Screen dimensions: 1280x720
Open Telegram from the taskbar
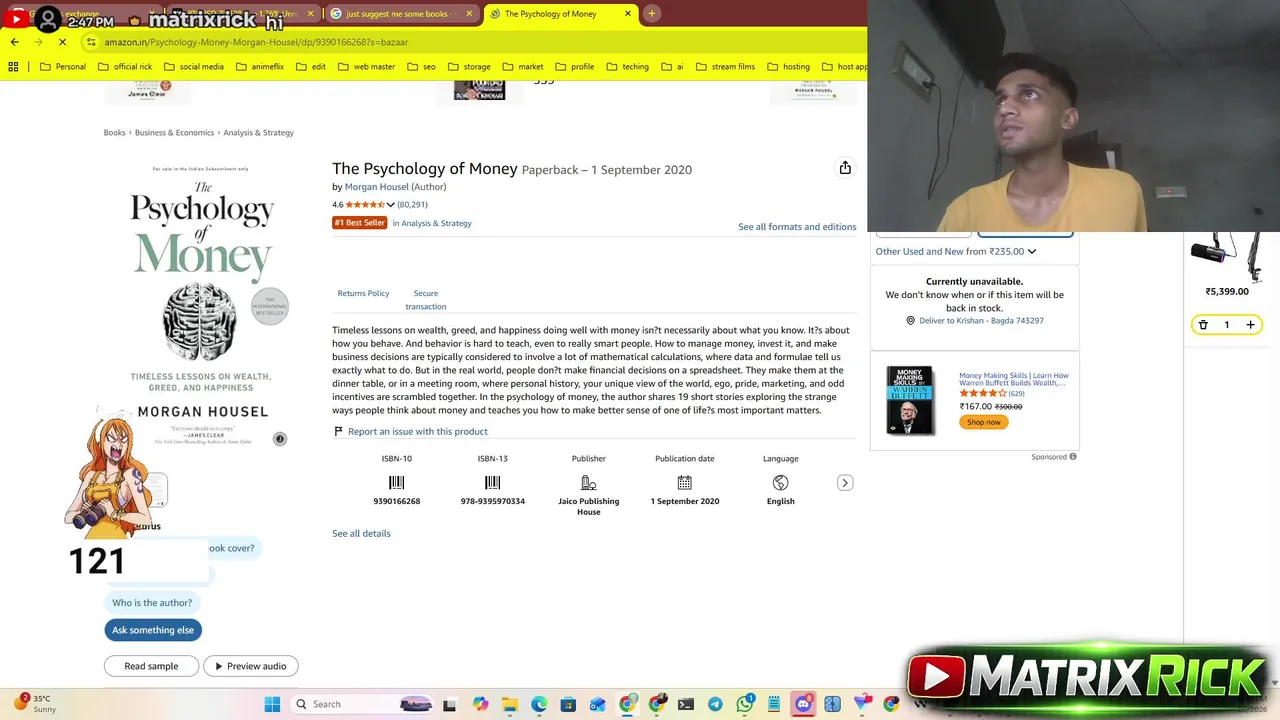coord(715,704)
